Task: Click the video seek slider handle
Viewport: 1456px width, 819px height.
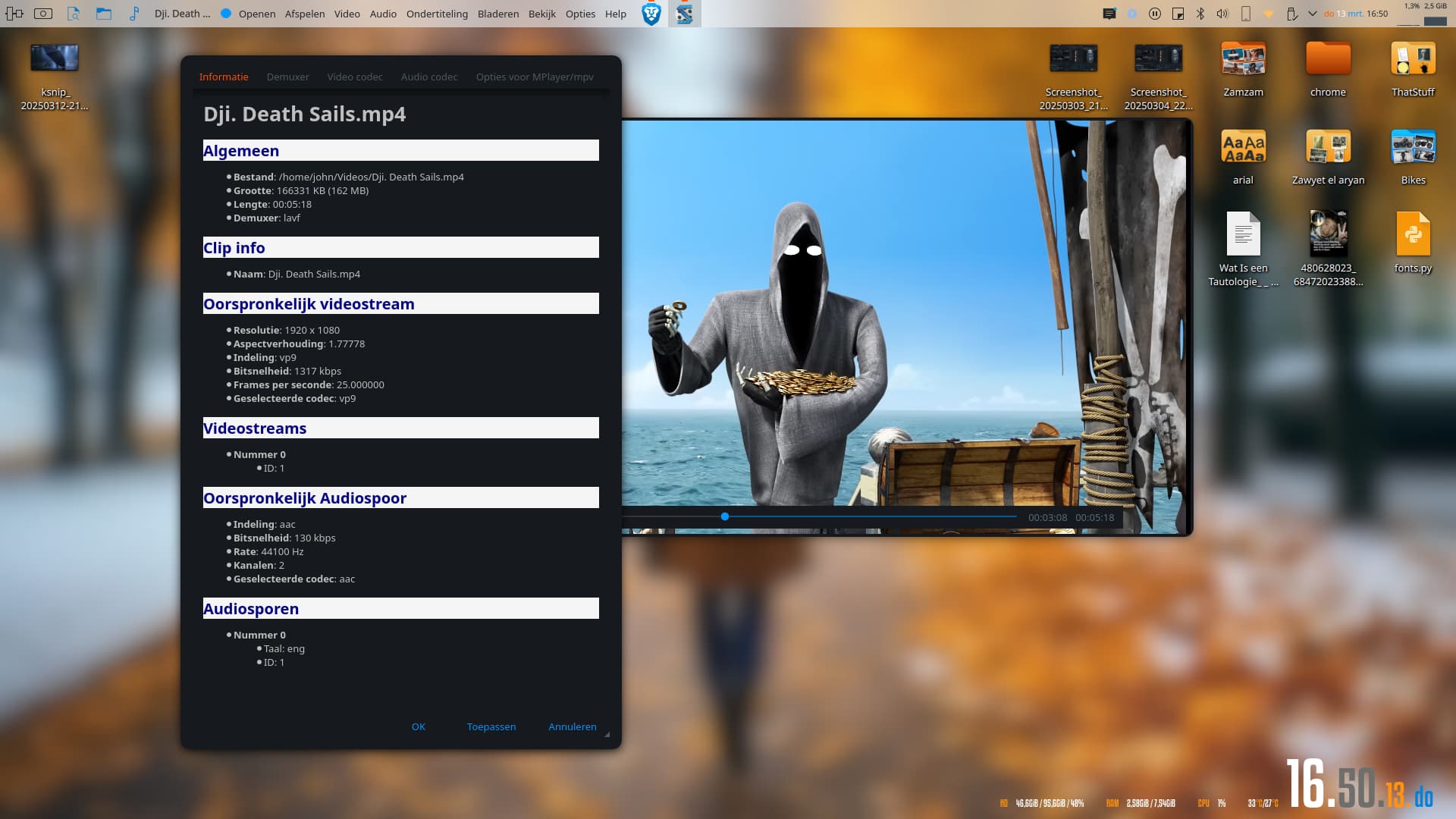Action: click(x=725, y=516)
